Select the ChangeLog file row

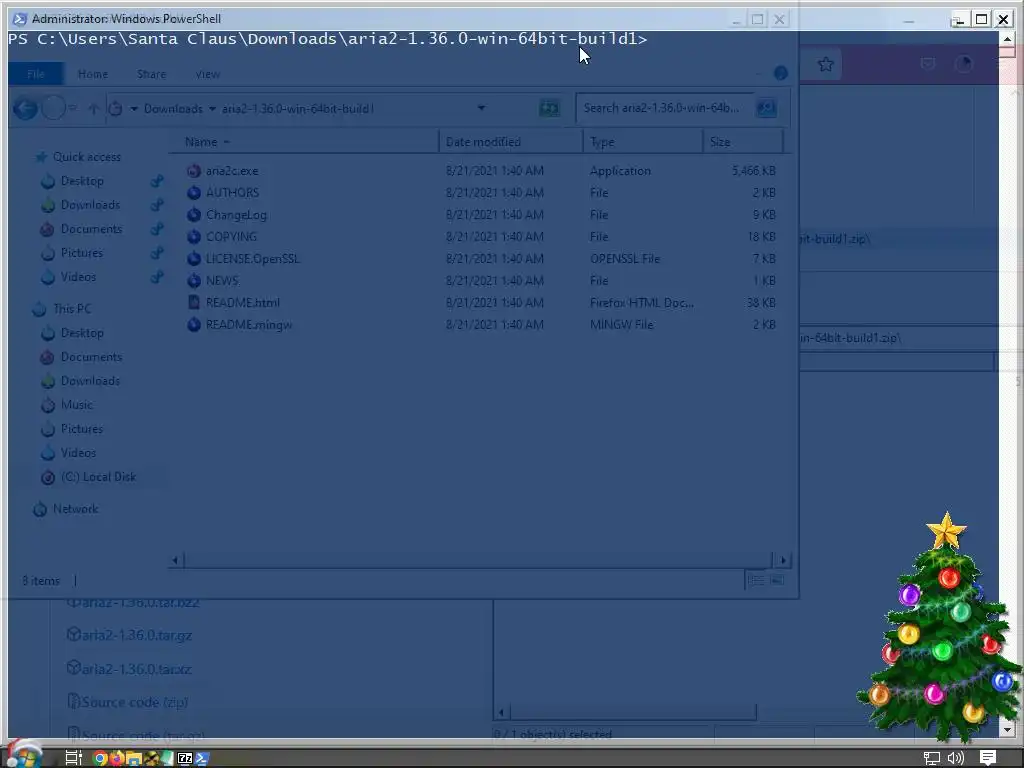tap(481, 215)
